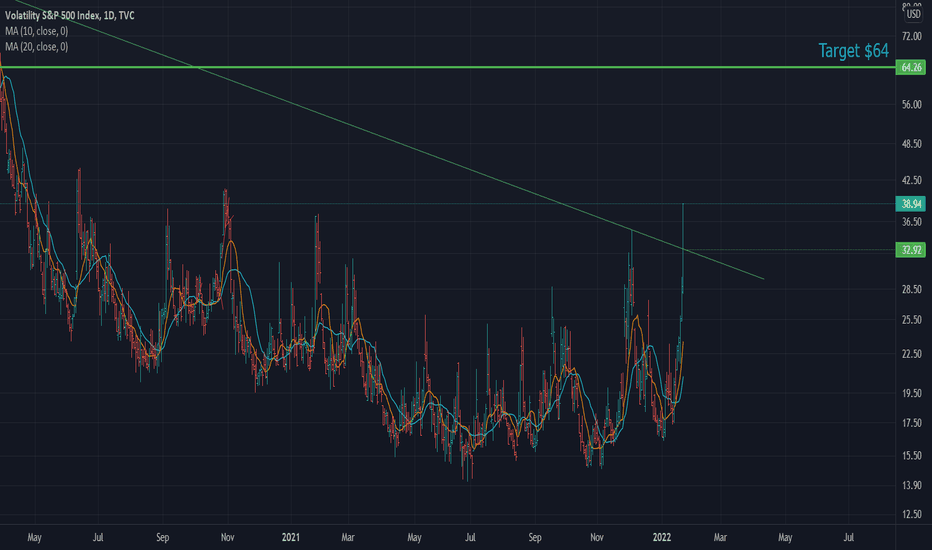The image size is (932, 550).
Task: Click the 64.26 green price label
Action: click(x=911, y=67)
